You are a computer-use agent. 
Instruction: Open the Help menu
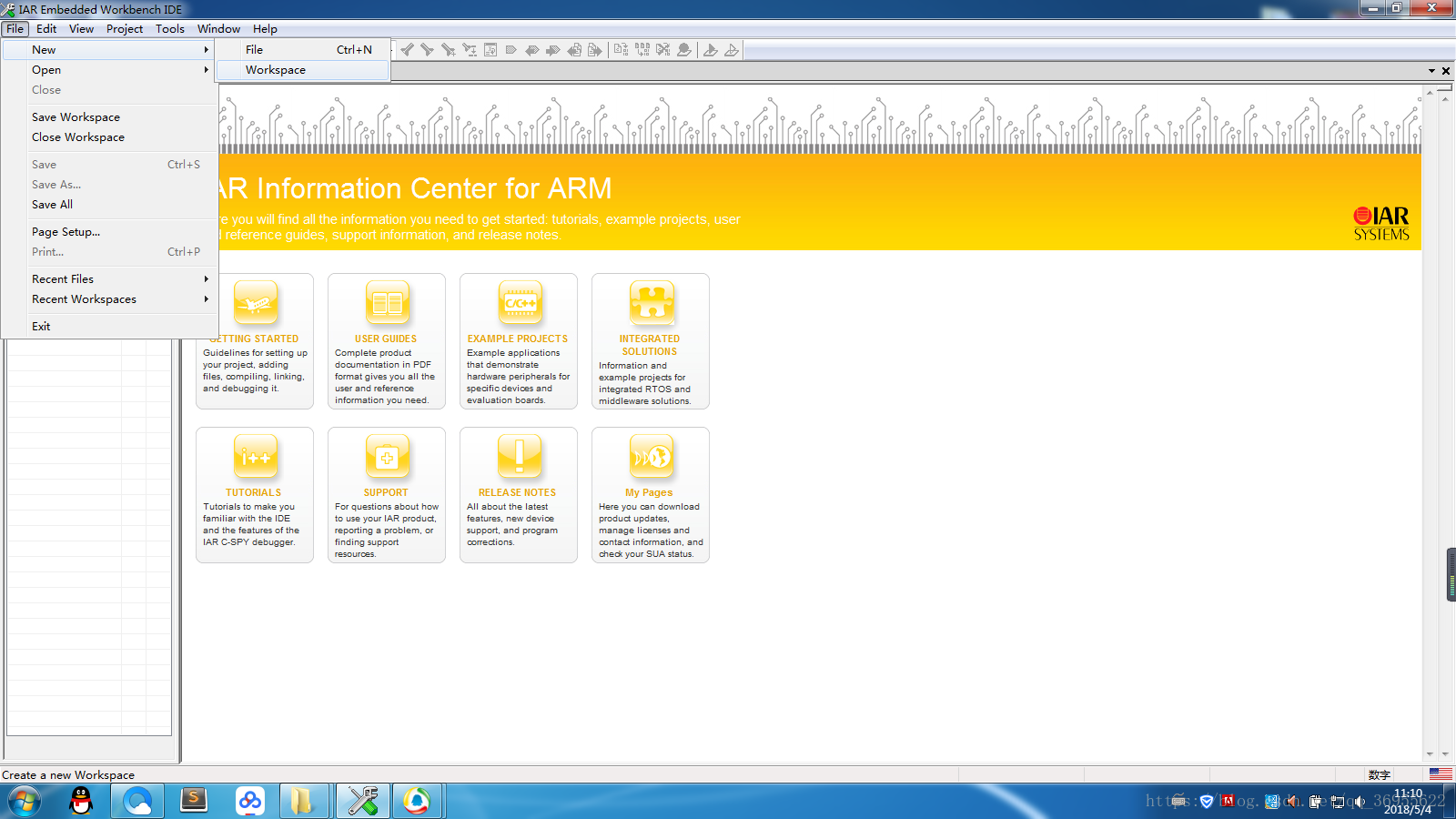click(x=265, y=29)
